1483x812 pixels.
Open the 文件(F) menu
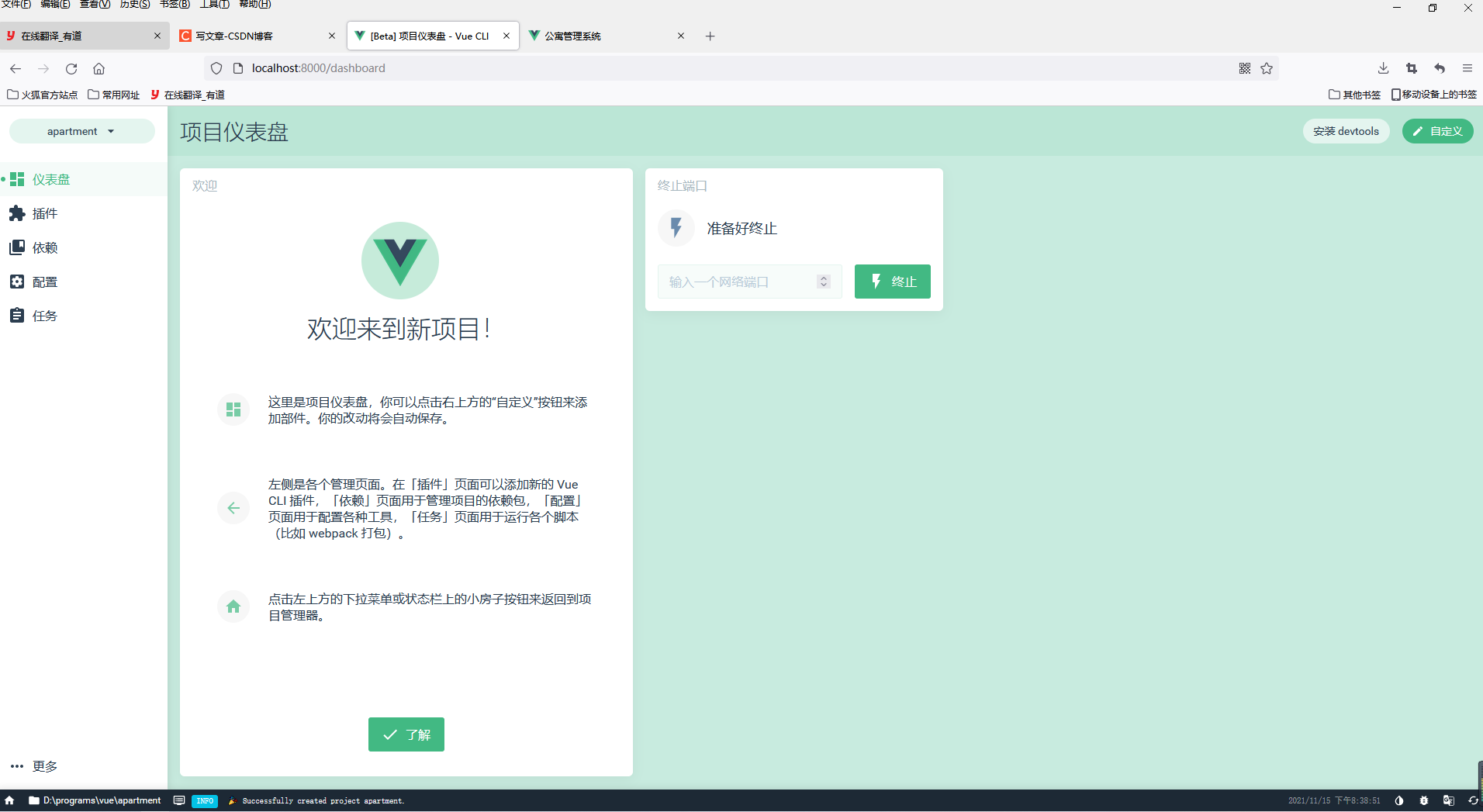pyautogui.click(x=16, y=4)
